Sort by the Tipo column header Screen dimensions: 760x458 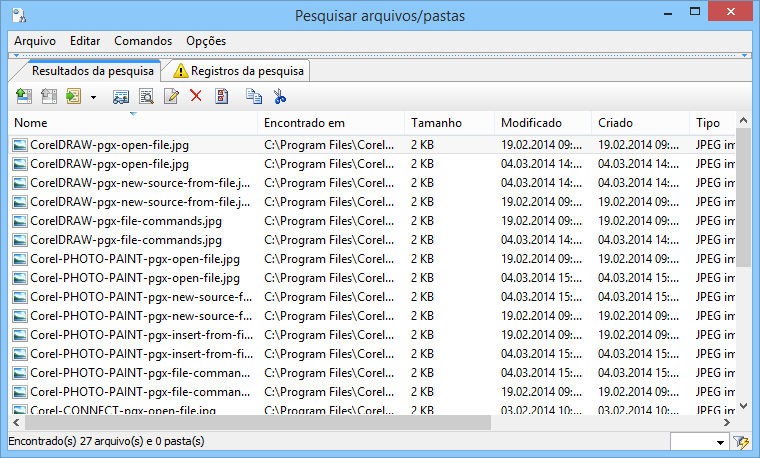coord(712,123)
